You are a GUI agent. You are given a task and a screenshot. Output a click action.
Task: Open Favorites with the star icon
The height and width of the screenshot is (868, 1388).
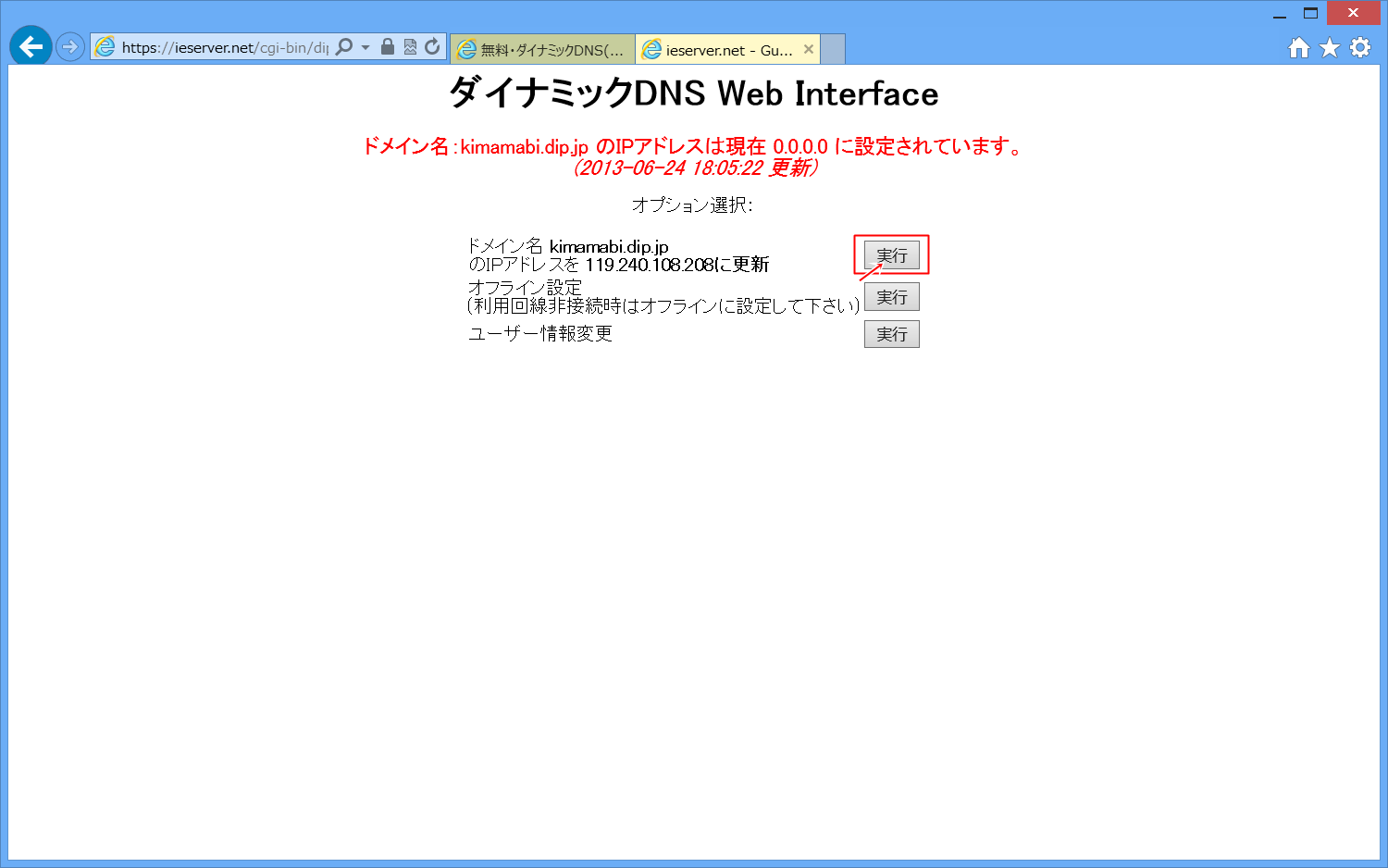pyautogui.click(x=1329, y=46)
